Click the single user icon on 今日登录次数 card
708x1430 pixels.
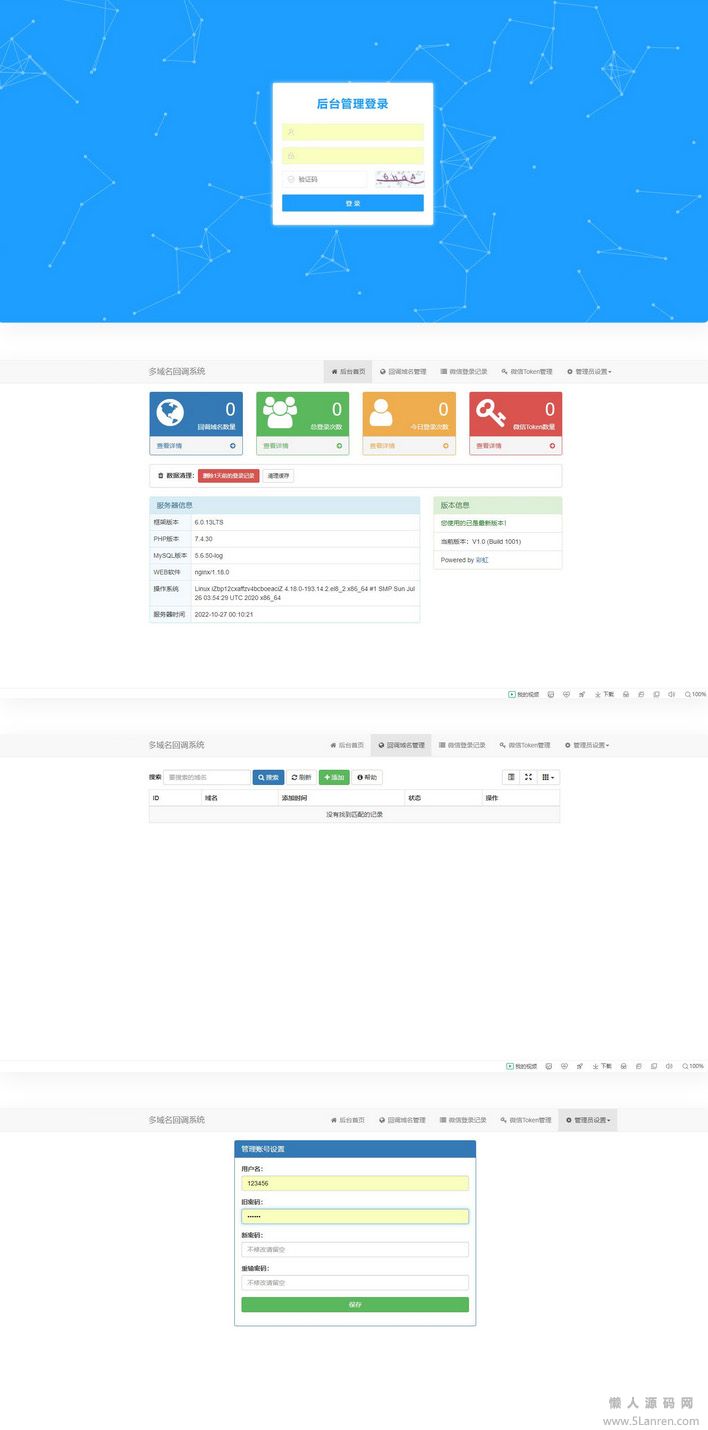[381, 413]
